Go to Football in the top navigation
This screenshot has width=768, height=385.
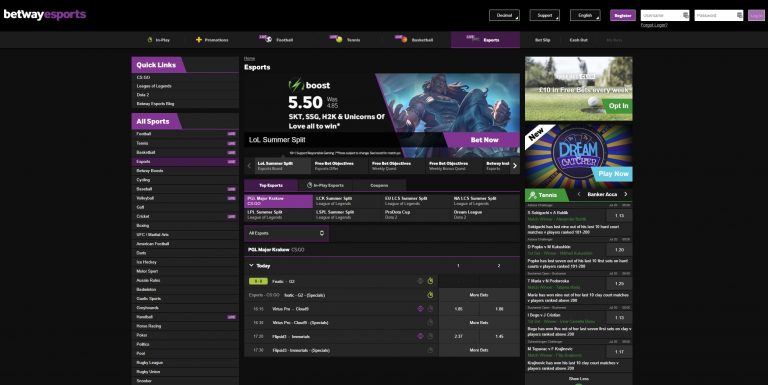pyautogui.click(x=276, y=40)
